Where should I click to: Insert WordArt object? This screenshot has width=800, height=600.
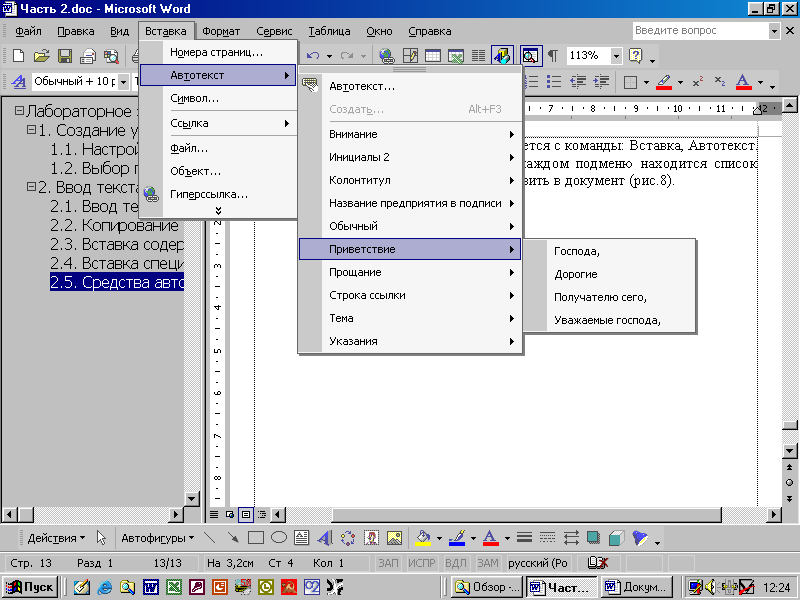pyautogui.click(x=325, y=538)
